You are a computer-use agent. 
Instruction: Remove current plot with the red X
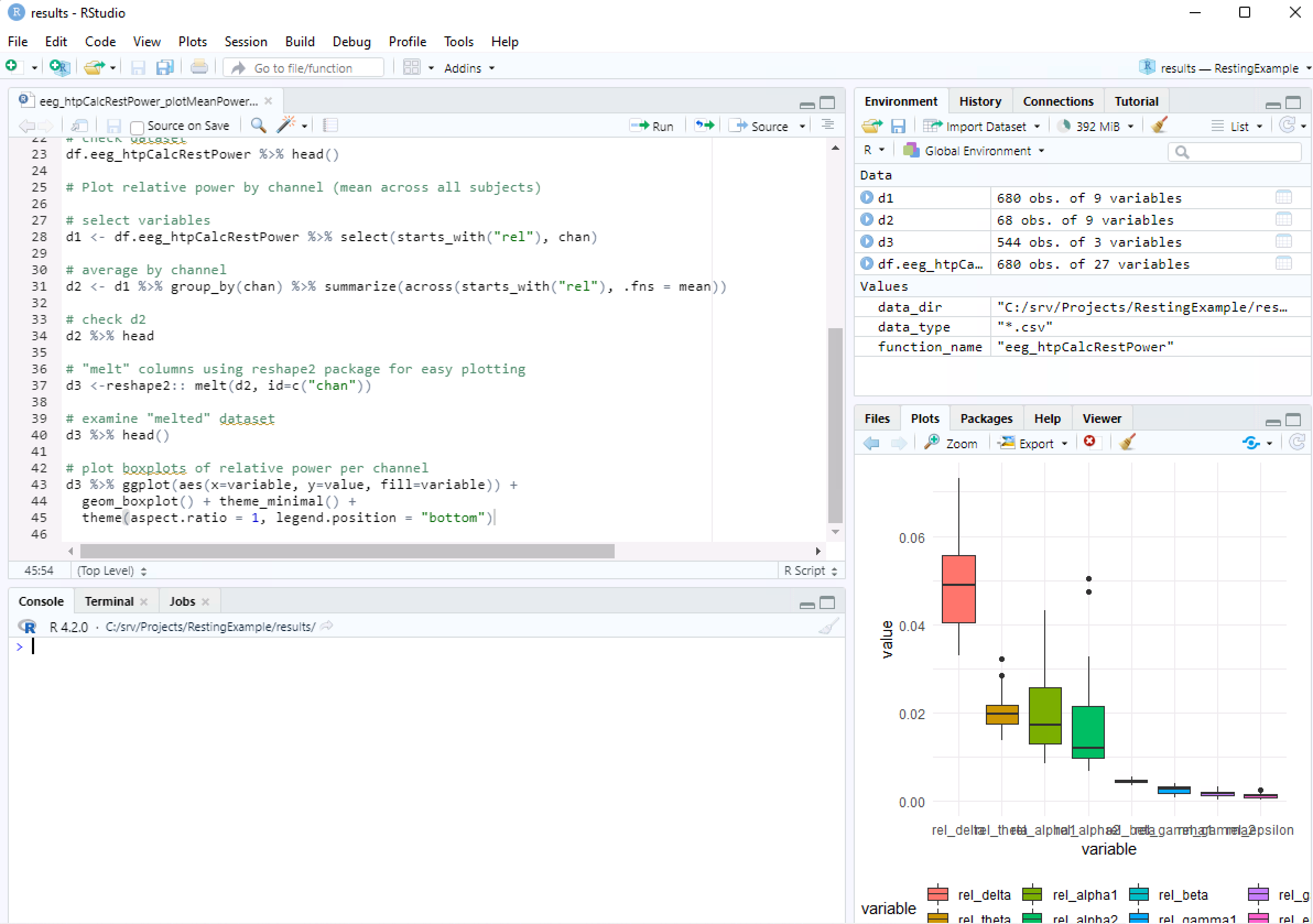[x=1089, y=442]
